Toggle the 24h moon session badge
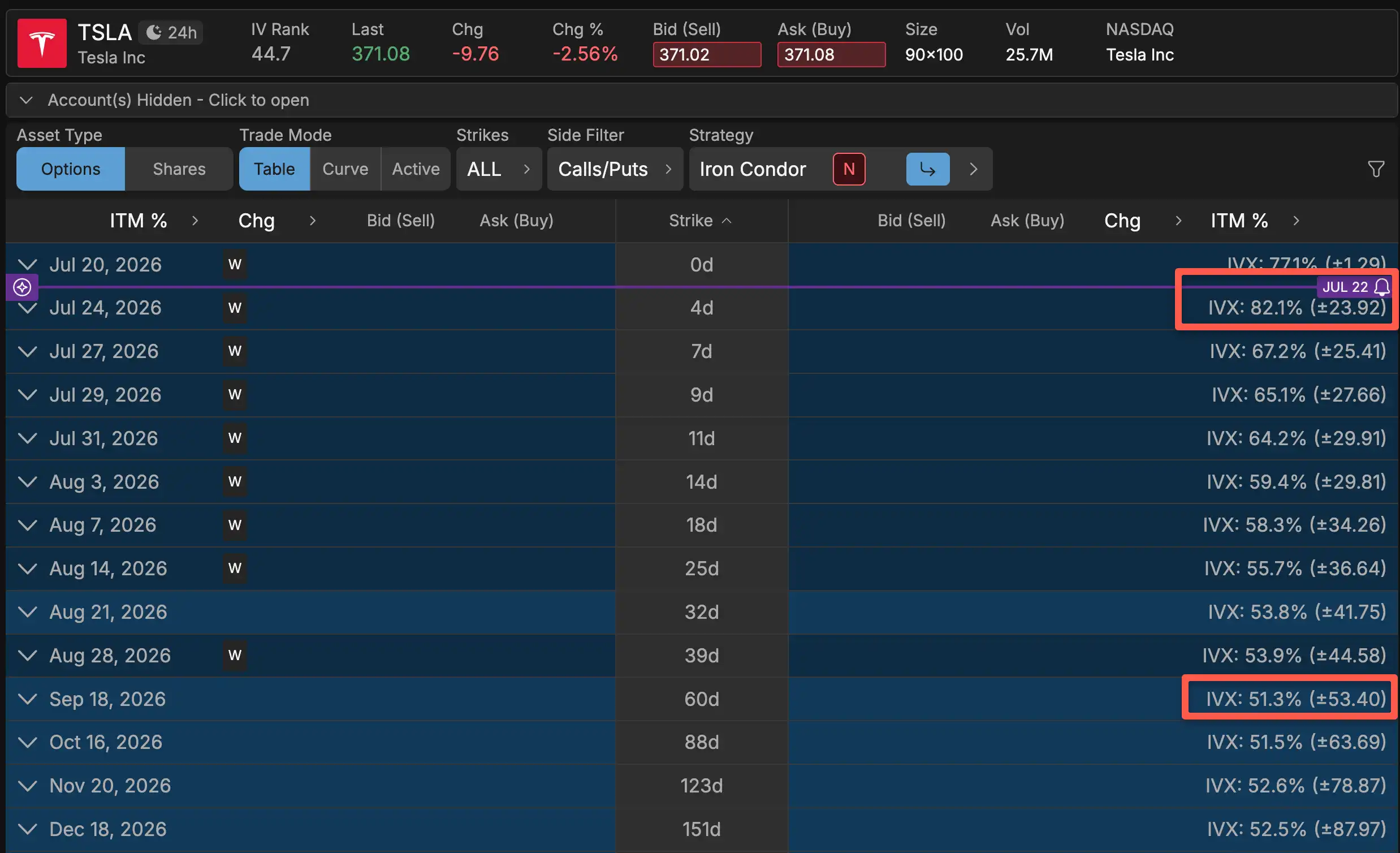This screenshot has width=1400, height=853. (171, 32)
